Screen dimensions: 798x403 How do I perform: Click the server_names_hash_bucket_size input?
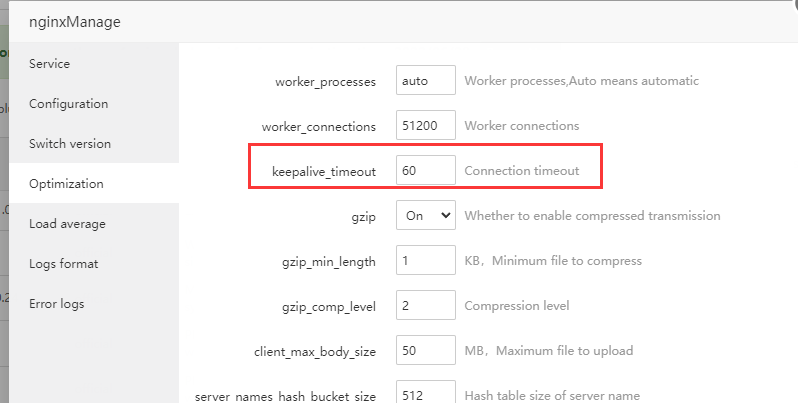(426, 394)
